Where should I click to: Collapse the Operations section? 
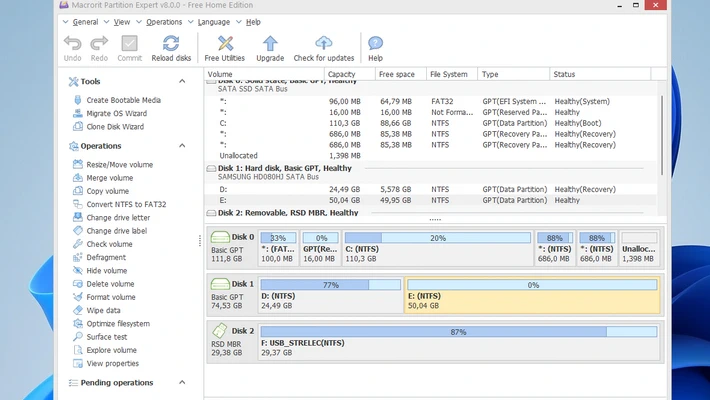(x=182, y=145)
